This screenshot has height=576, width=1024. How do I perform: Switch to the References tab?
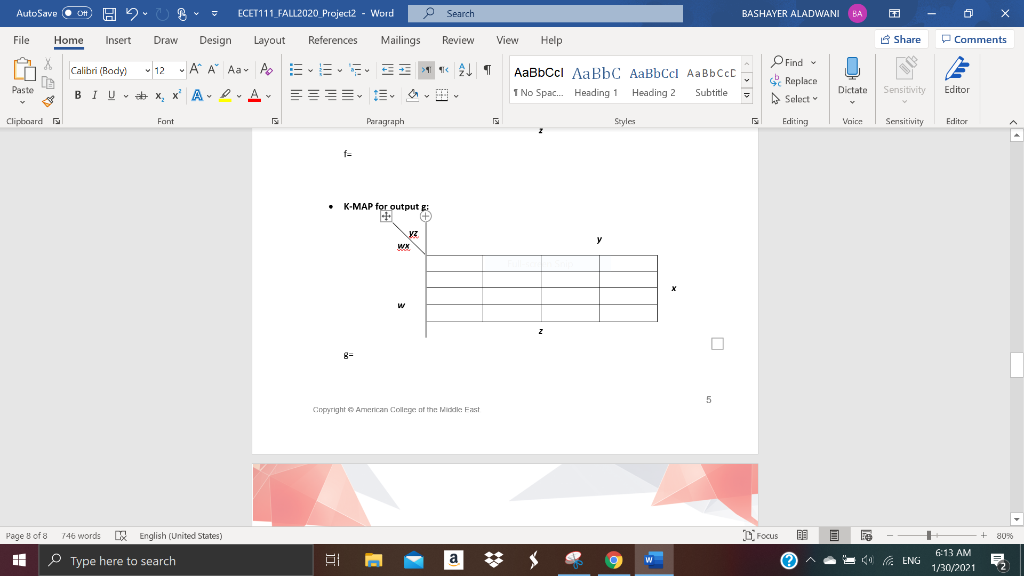[332, 41]
